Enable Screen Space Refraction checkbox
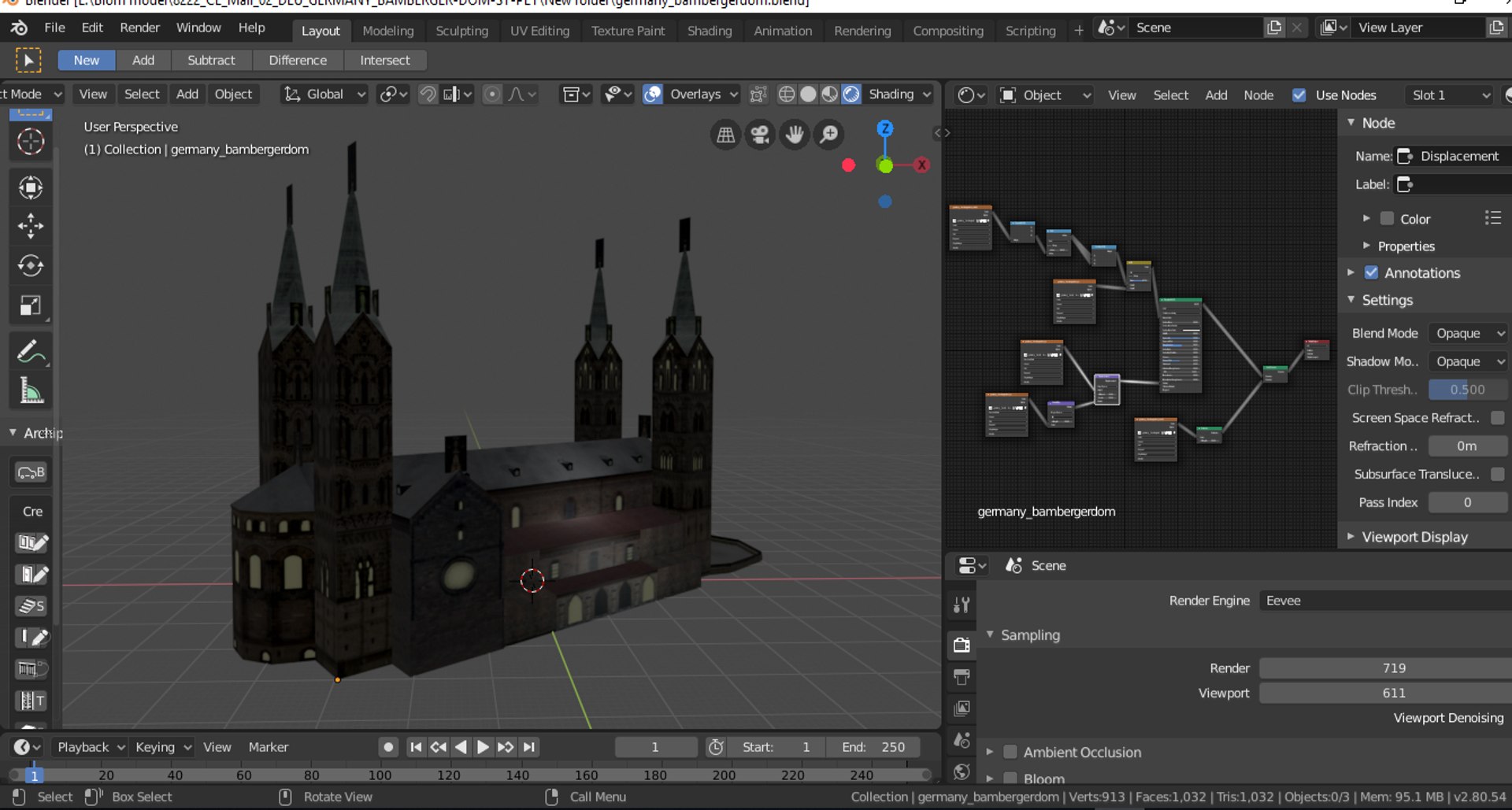 click(1497, 418)
